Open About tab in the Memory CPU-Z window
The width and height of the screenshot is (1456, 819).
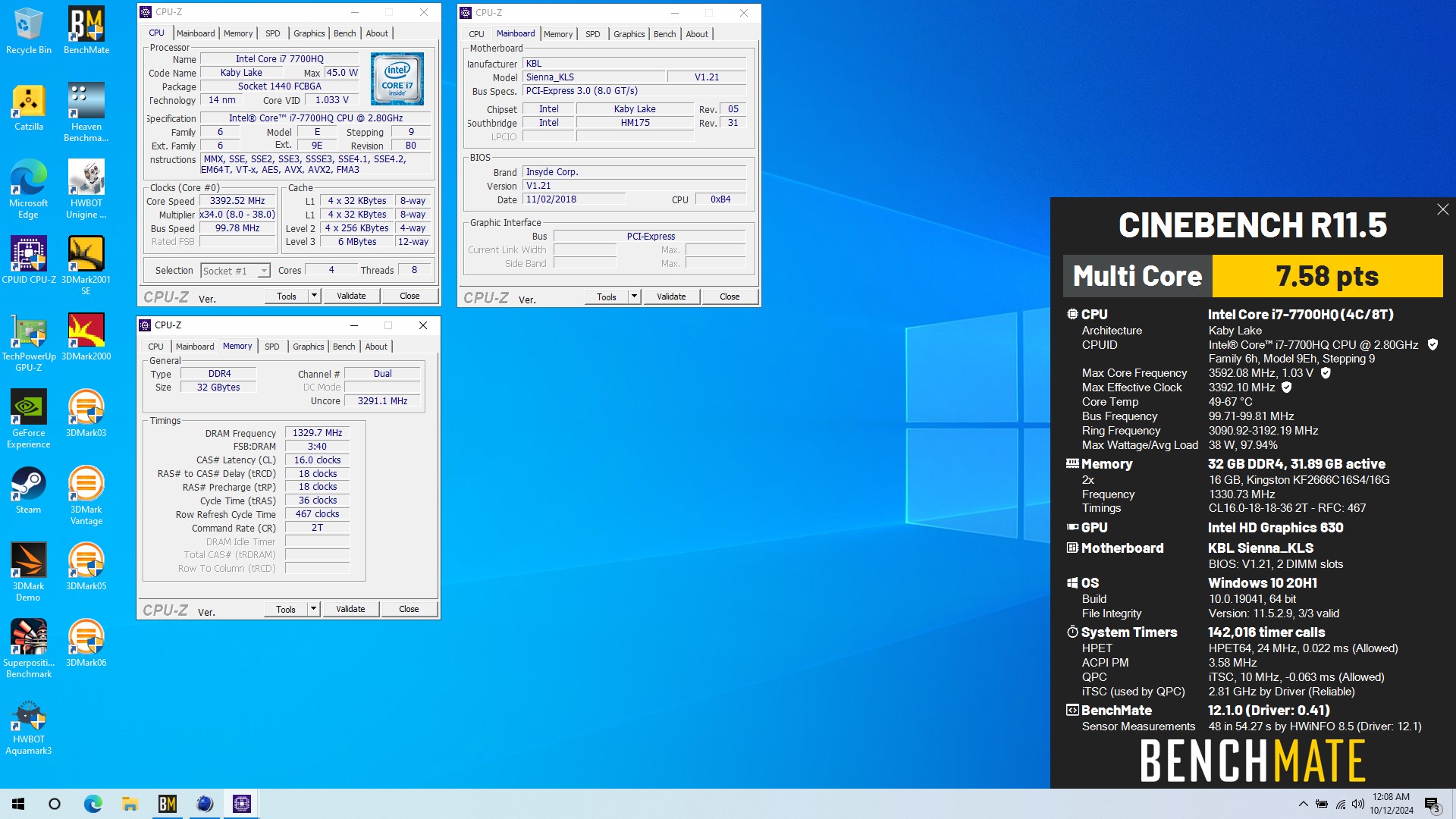[376, 347]
